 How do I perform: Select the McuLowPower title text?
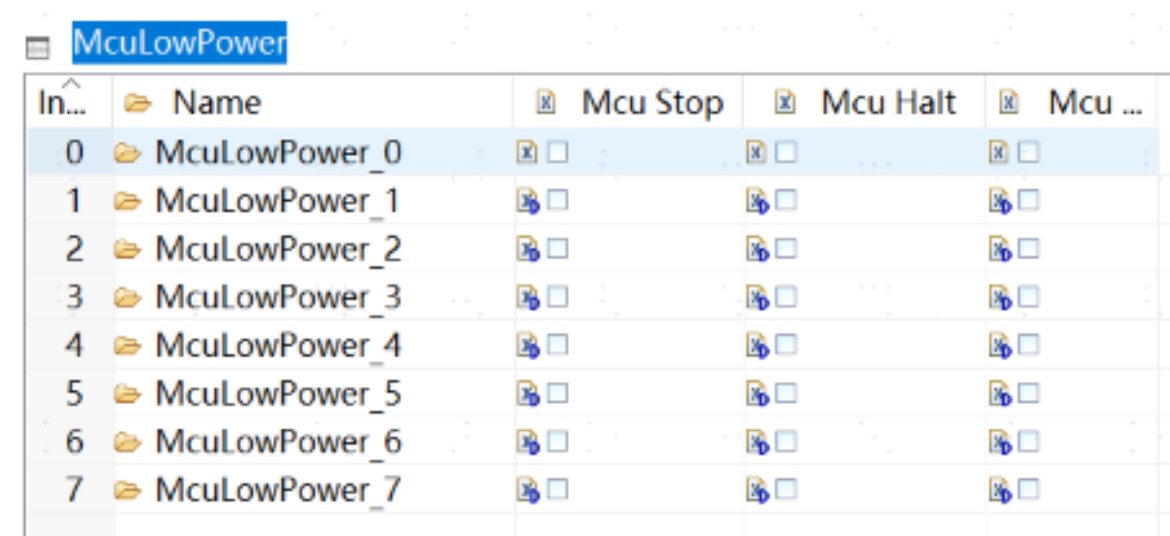[179, 43]
